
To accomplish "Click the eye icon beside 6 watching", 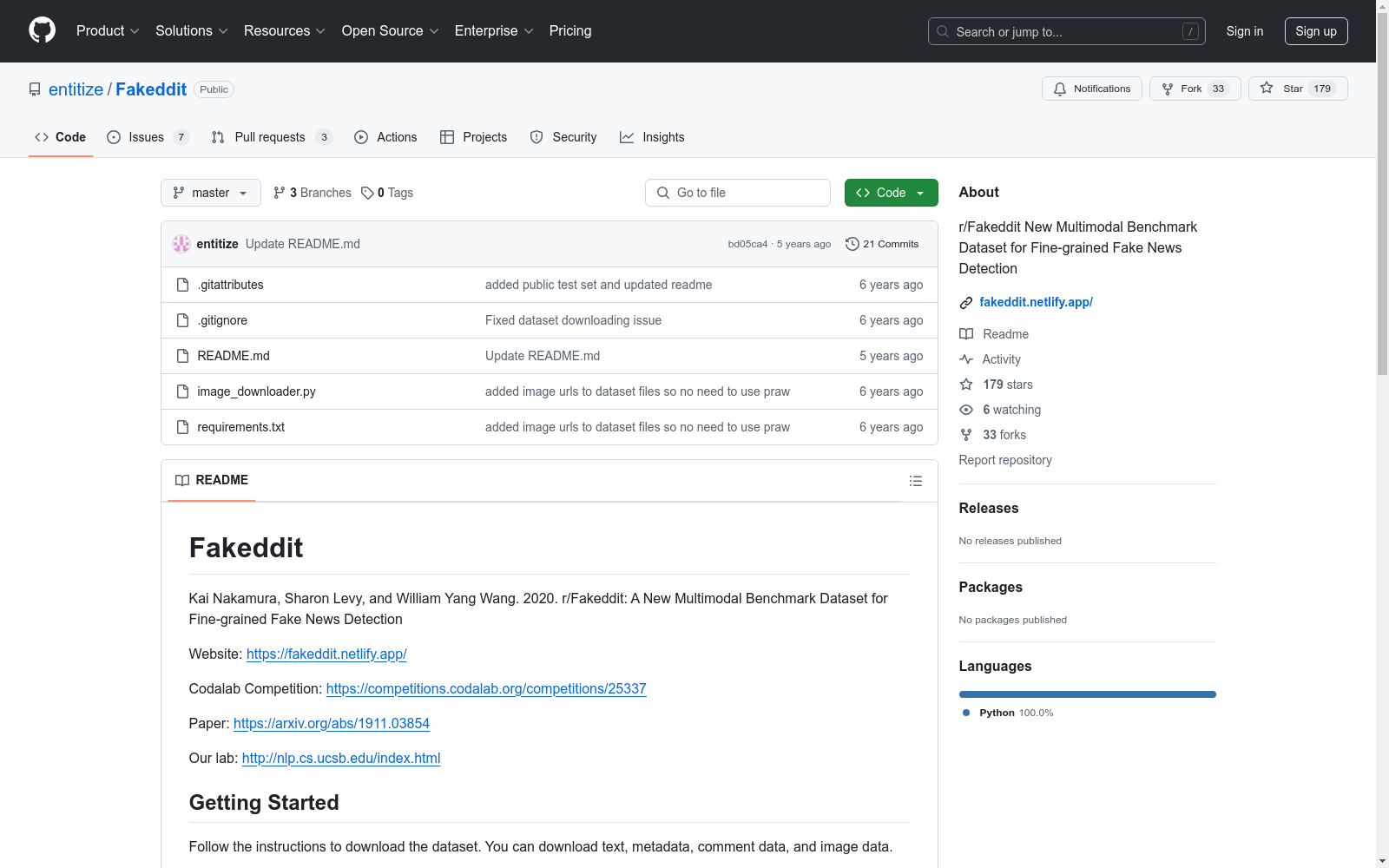I will point(966,410).
